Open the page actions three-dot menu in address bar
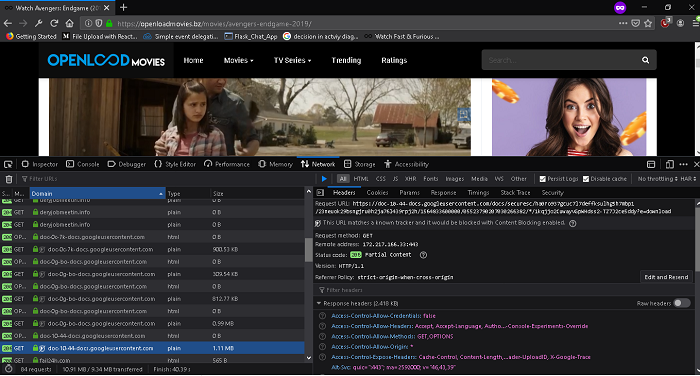This screenshot has height=376, width=700. coord(623,23)
